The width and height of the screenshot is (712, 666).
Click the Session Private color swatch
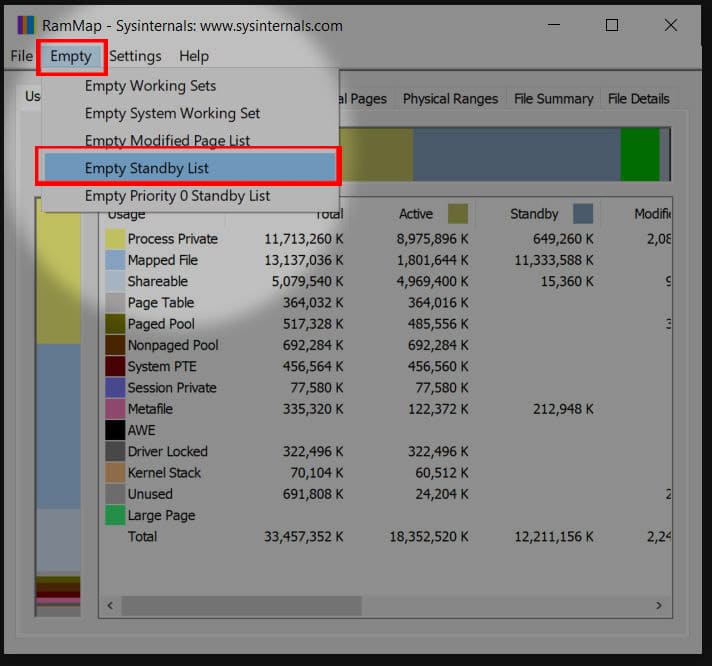point(115,388)
